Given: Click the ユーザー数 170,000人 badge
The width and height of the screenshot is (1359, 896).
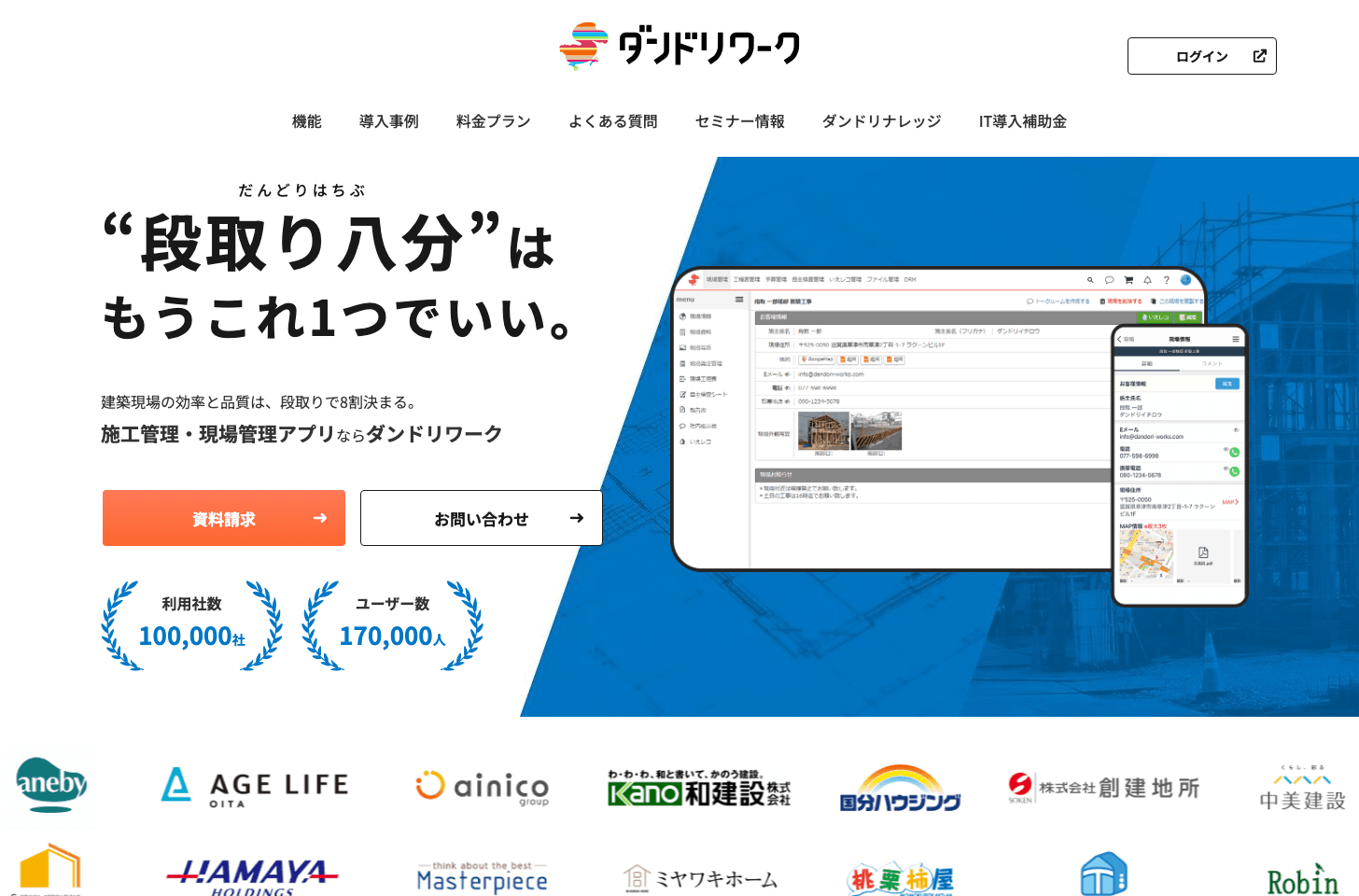Looking at the screenshot, I should tap(392, 625).
